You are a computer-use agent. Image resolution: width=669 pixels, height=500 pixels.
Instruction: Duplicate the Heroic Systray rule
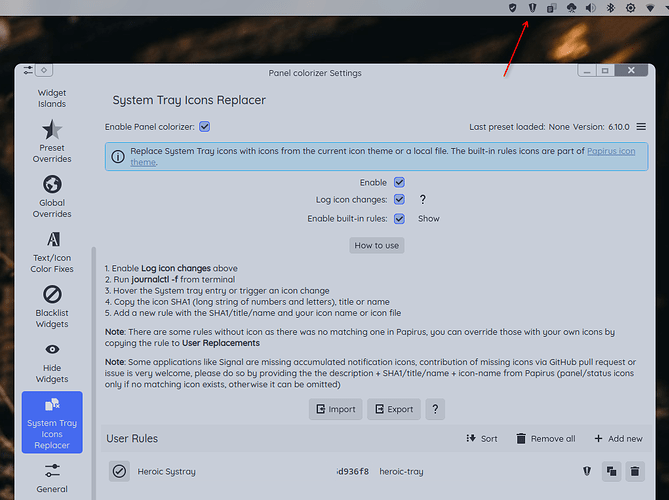click(x=610, y=471)
